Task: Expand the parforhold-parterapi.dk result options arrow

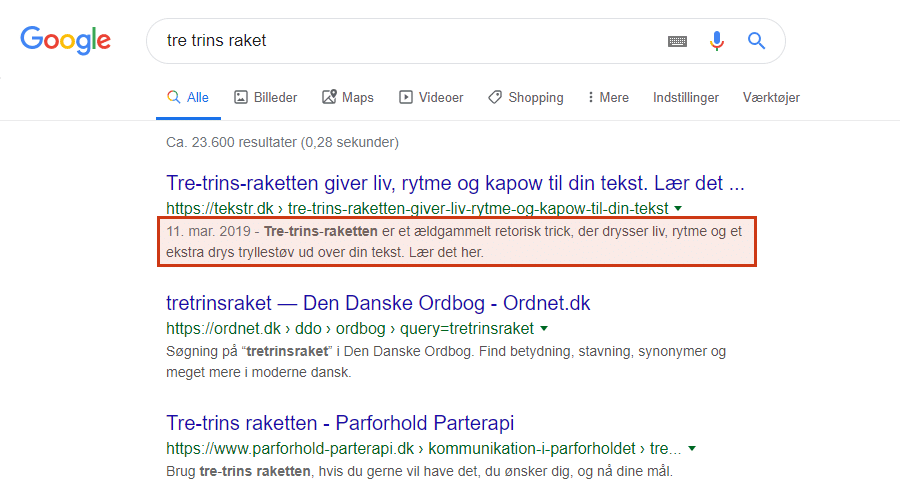Action: tap(692, 448)
